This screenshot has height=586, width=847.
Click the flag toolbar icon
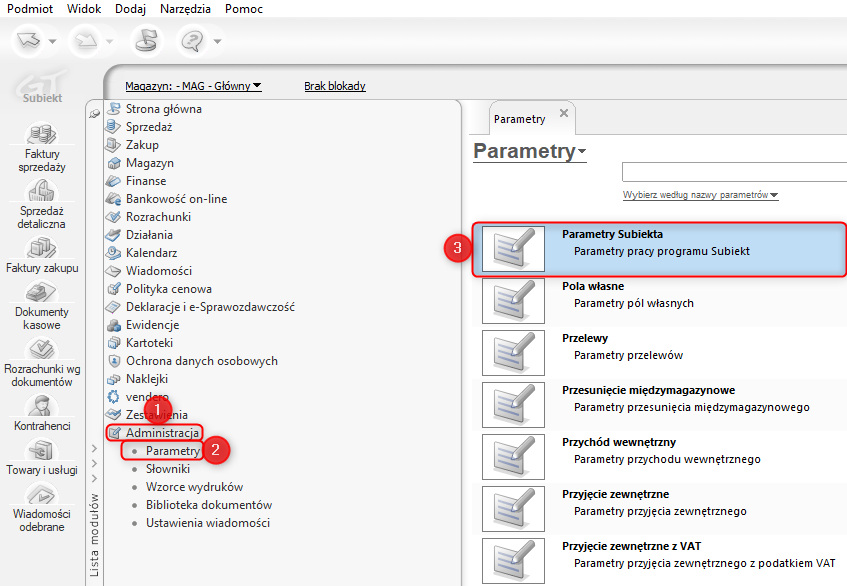(x=146, y=41)
